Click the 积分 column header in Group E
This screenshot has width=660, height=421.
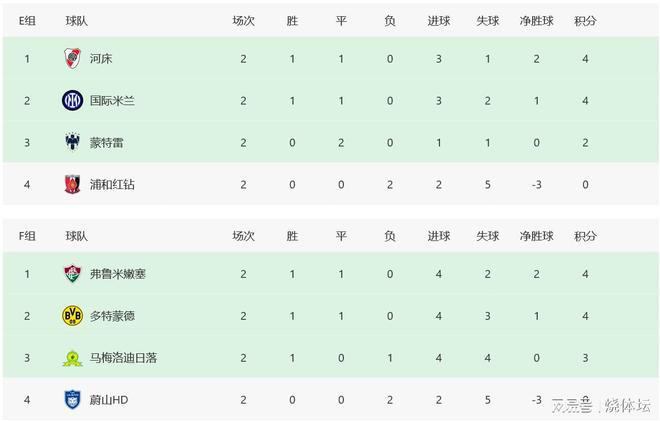585,20
